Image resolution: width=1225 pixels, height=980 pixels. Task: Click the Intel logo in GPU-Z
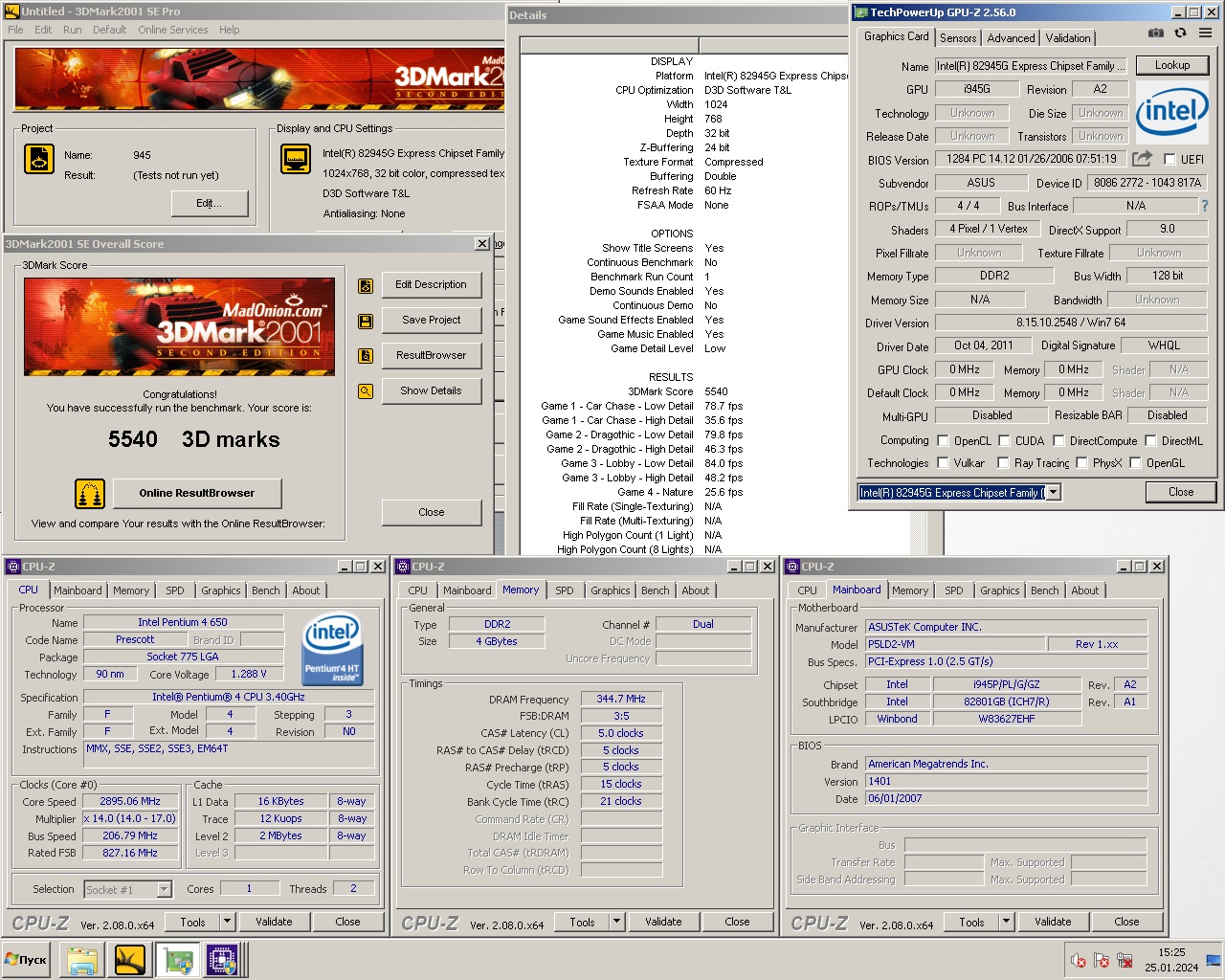coord(1171,113)
